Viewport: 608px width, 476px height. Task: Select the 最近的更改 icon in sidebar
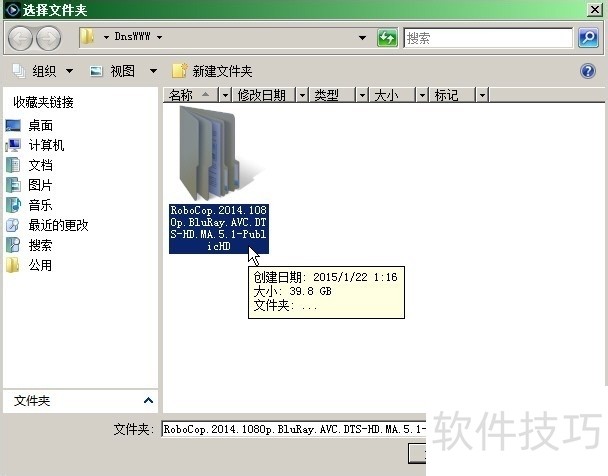[x=13, y=225]
